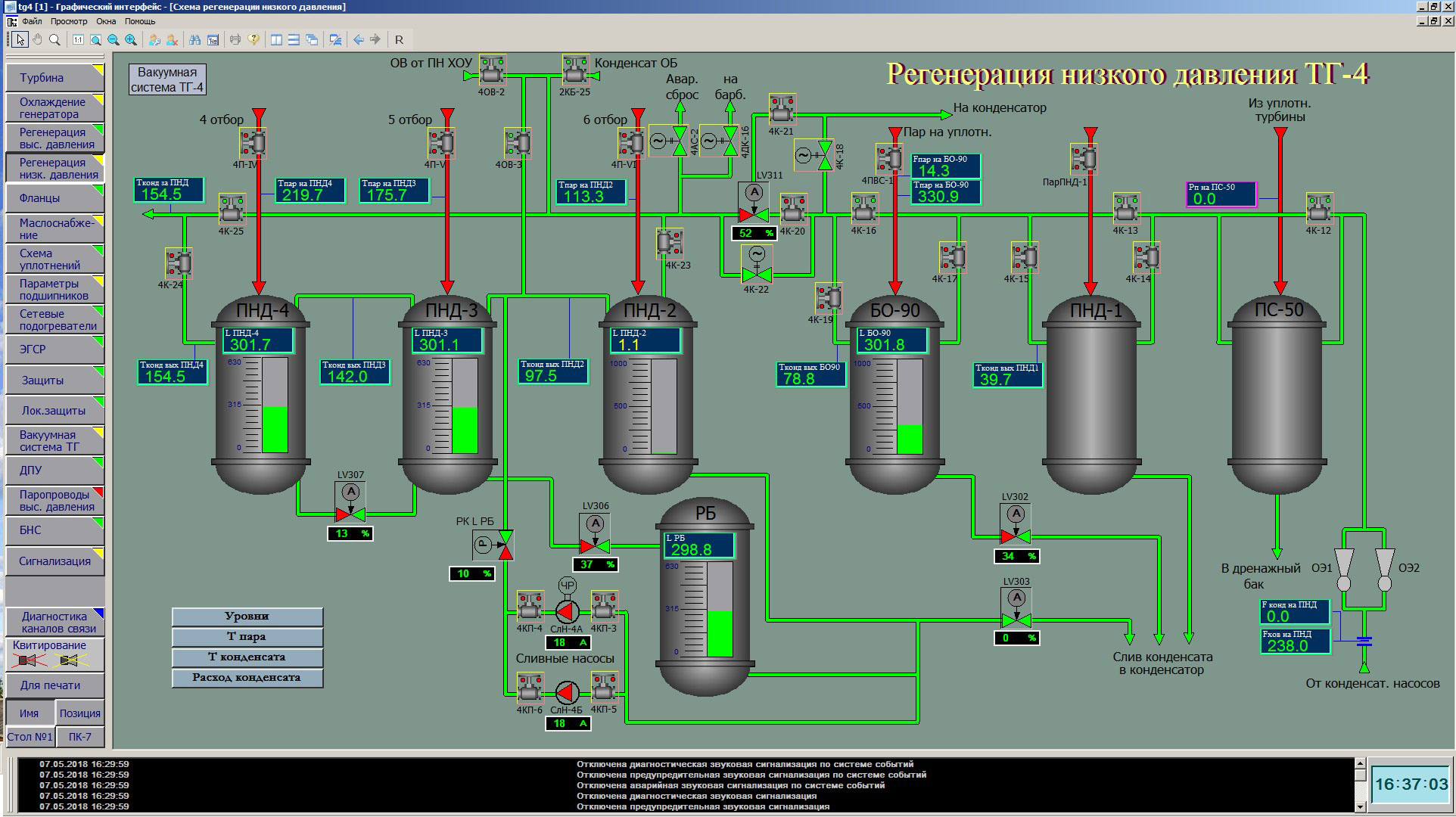Go to Турбина screen

point(54,78)
